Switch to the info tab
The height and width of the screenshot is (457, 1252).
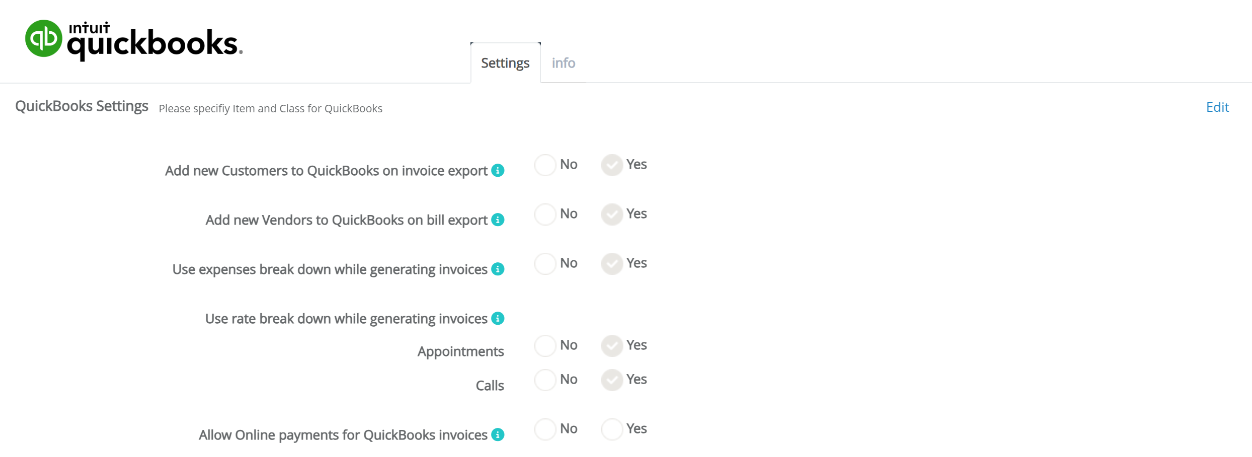[x=564, y=63]
